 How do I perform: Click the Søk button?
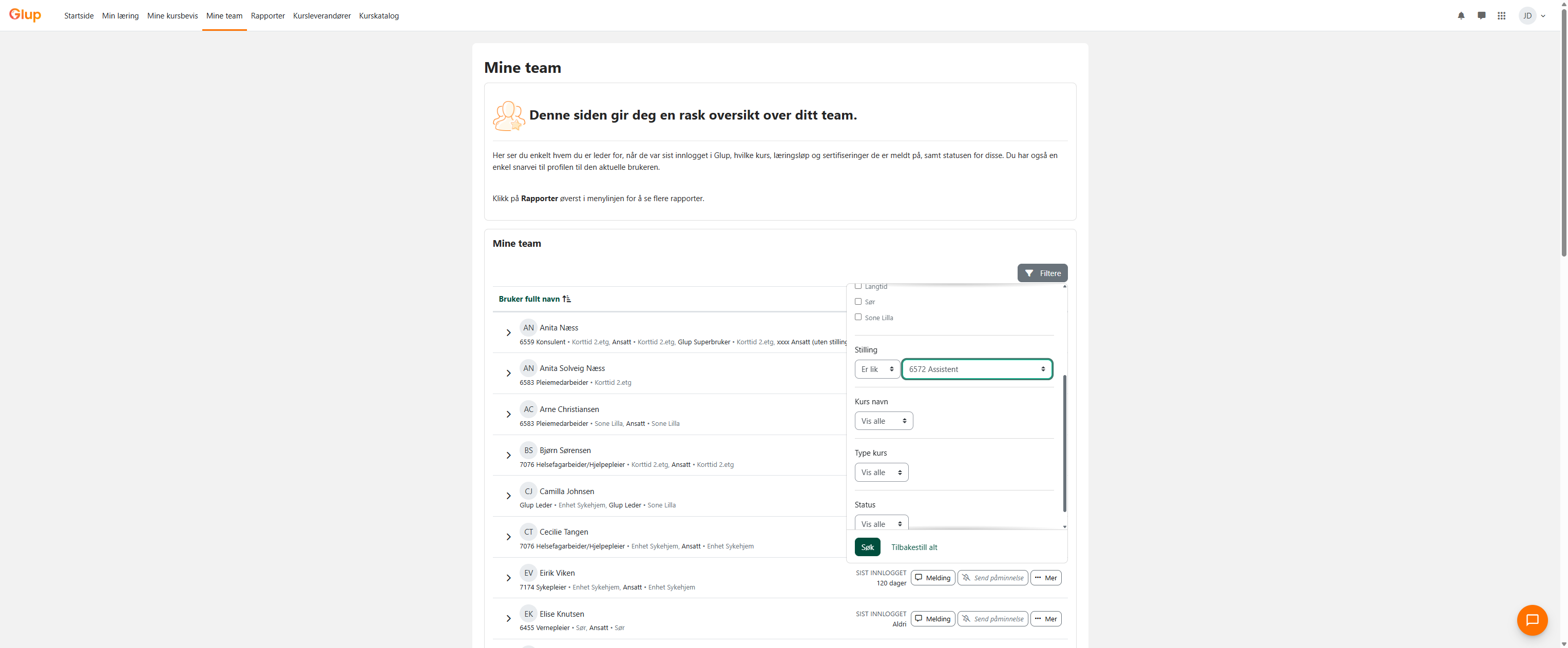point(867,547)
